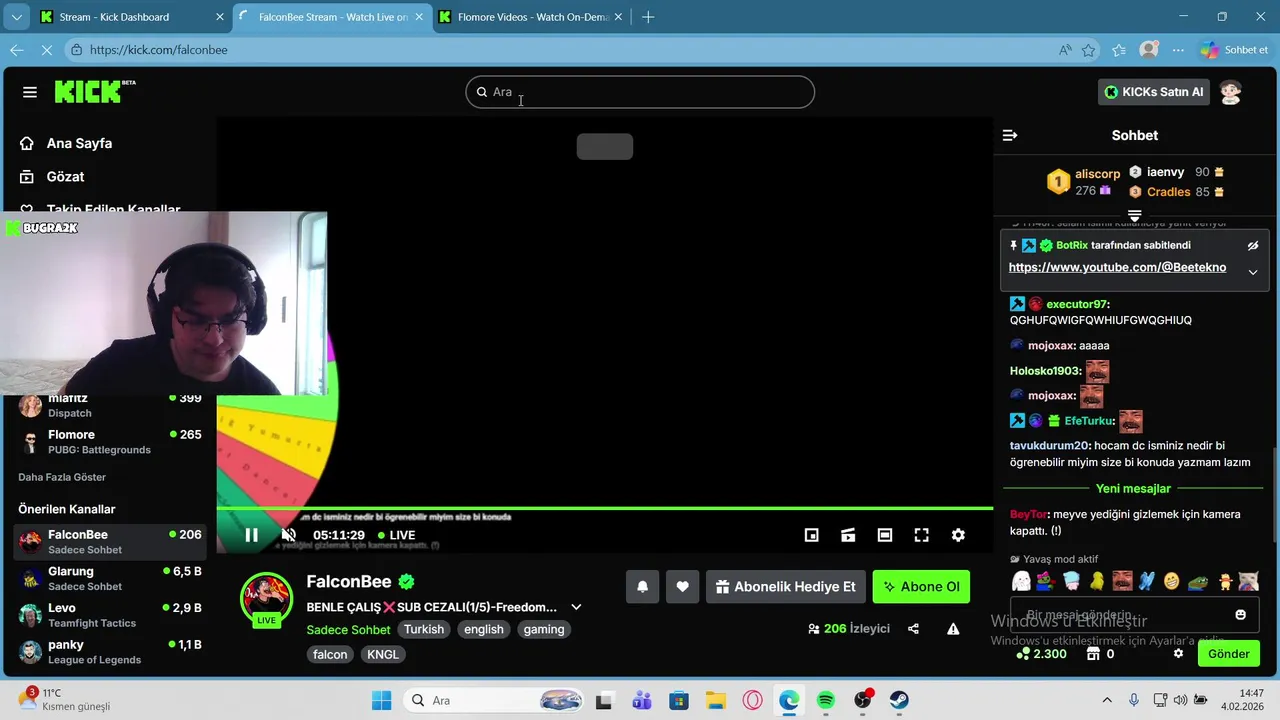The width and height of the screenshot is (1280, 720).
Task: Go to Ana Sayfa in sidebar
Action: point(79,143)
